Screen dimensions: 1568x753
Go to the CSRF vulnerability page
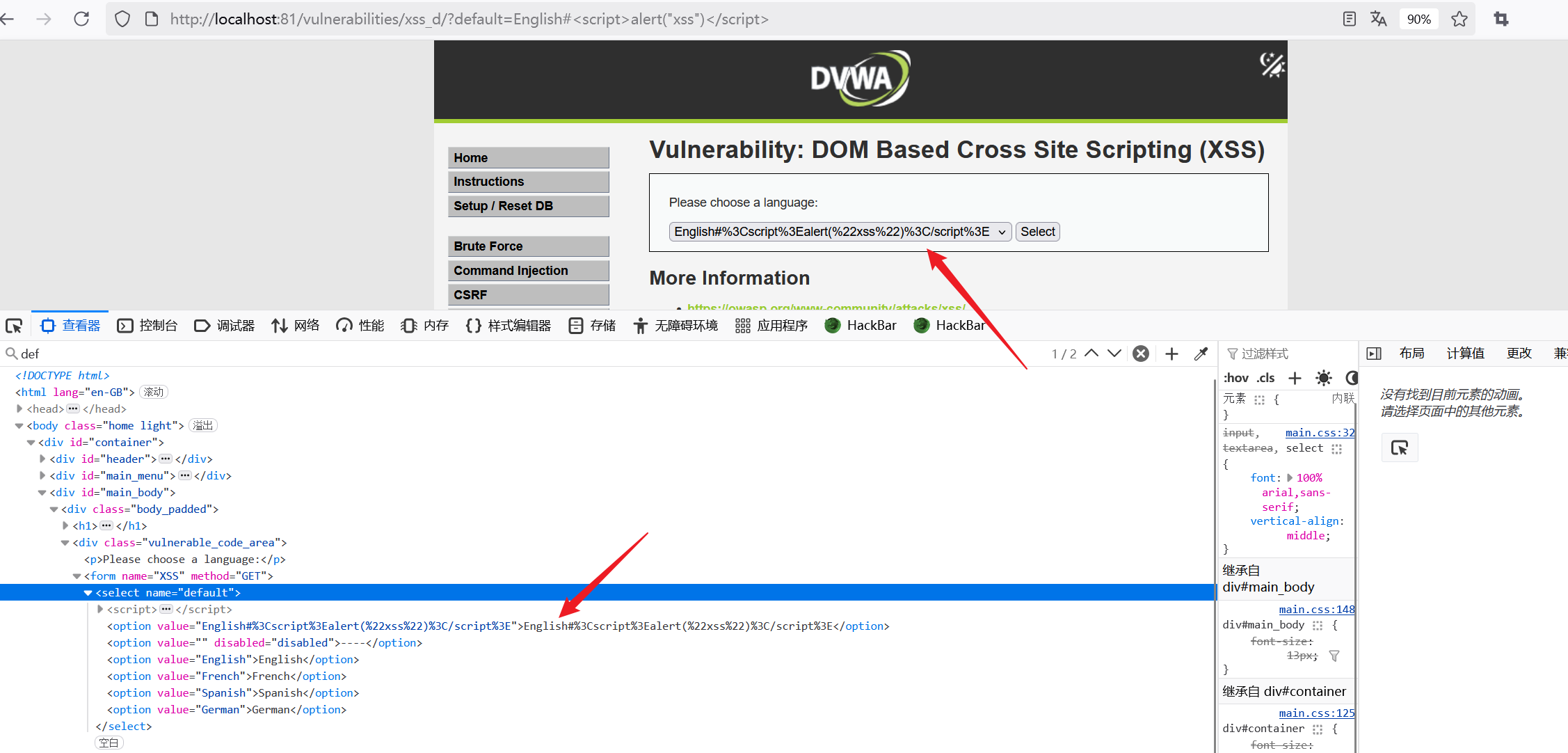(x=529, y=295)
